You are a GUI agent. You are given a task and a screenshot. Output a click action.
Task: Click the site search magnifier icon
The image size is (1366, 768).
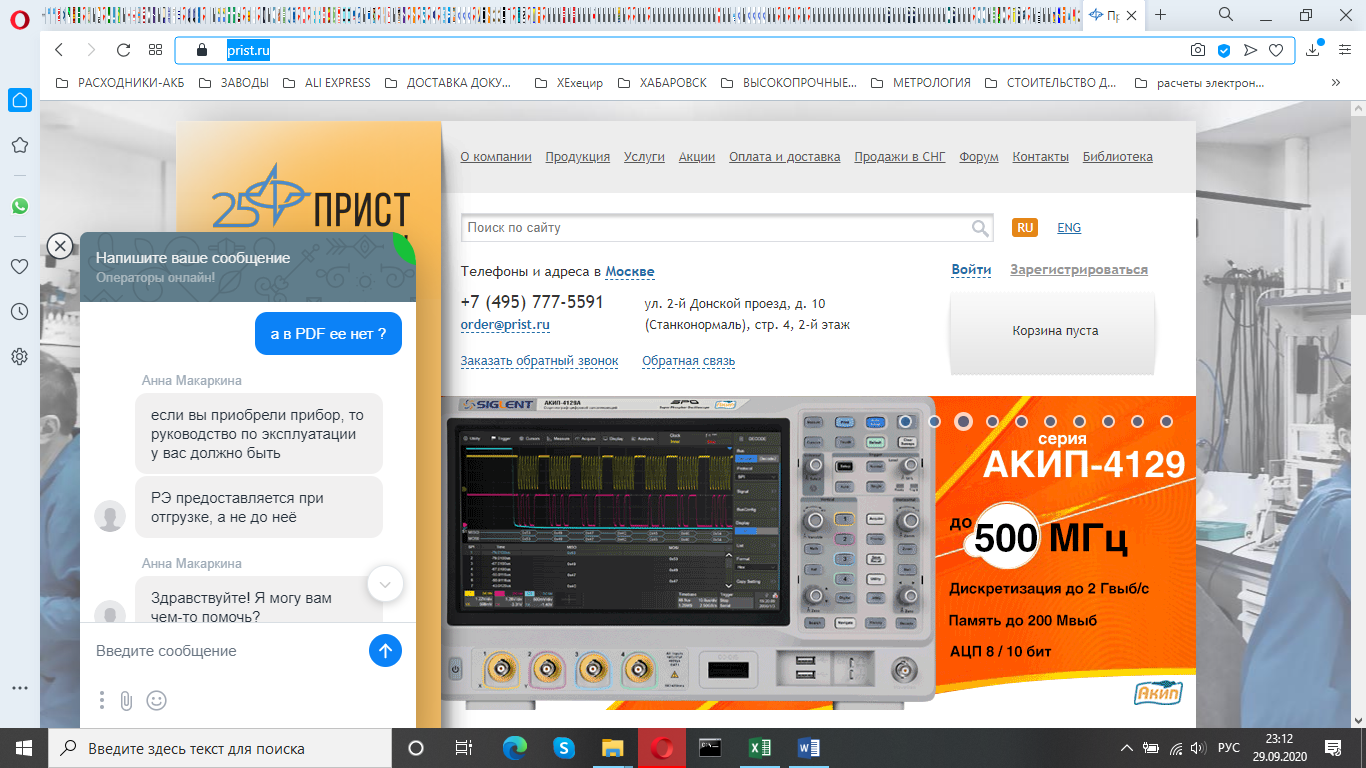(x=980, y=228)
